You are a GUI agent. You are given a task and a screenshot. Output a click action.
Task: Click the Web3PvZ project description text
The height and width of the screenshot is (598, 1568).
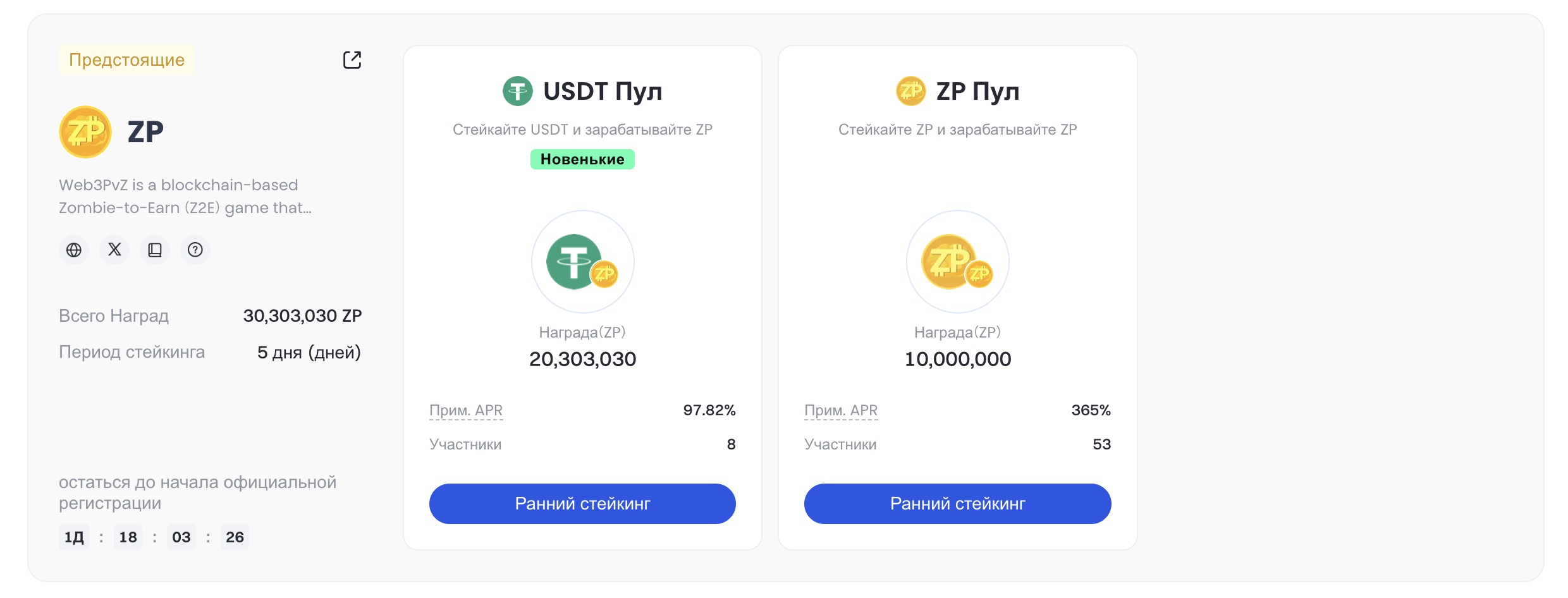pyautogui.click(x=185, y=196)
